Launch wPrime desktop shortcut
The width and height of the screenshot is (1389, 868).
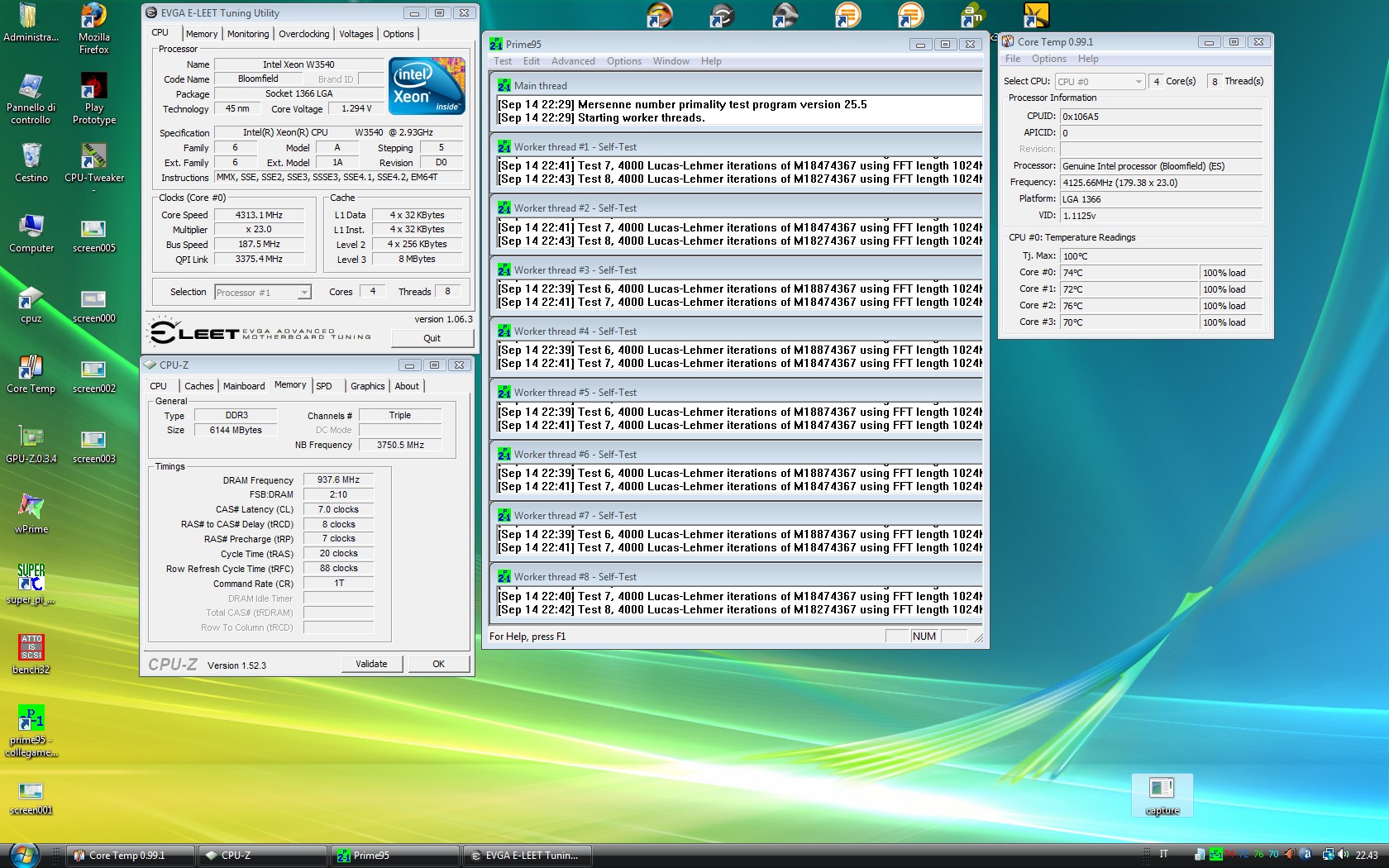click(x=31, y=514)
